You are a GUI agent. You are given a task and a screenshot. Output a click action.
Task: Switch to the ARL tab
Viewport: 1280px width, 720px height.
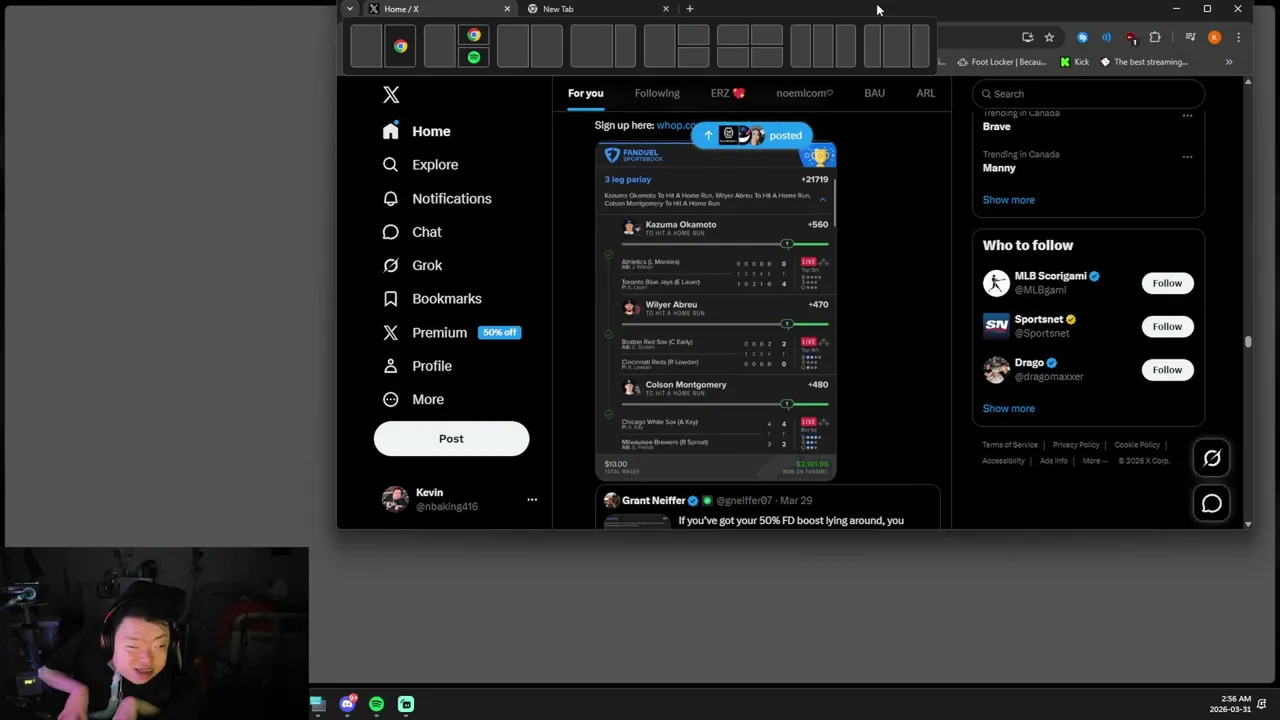pyautogui.click(x=926, y=93)
